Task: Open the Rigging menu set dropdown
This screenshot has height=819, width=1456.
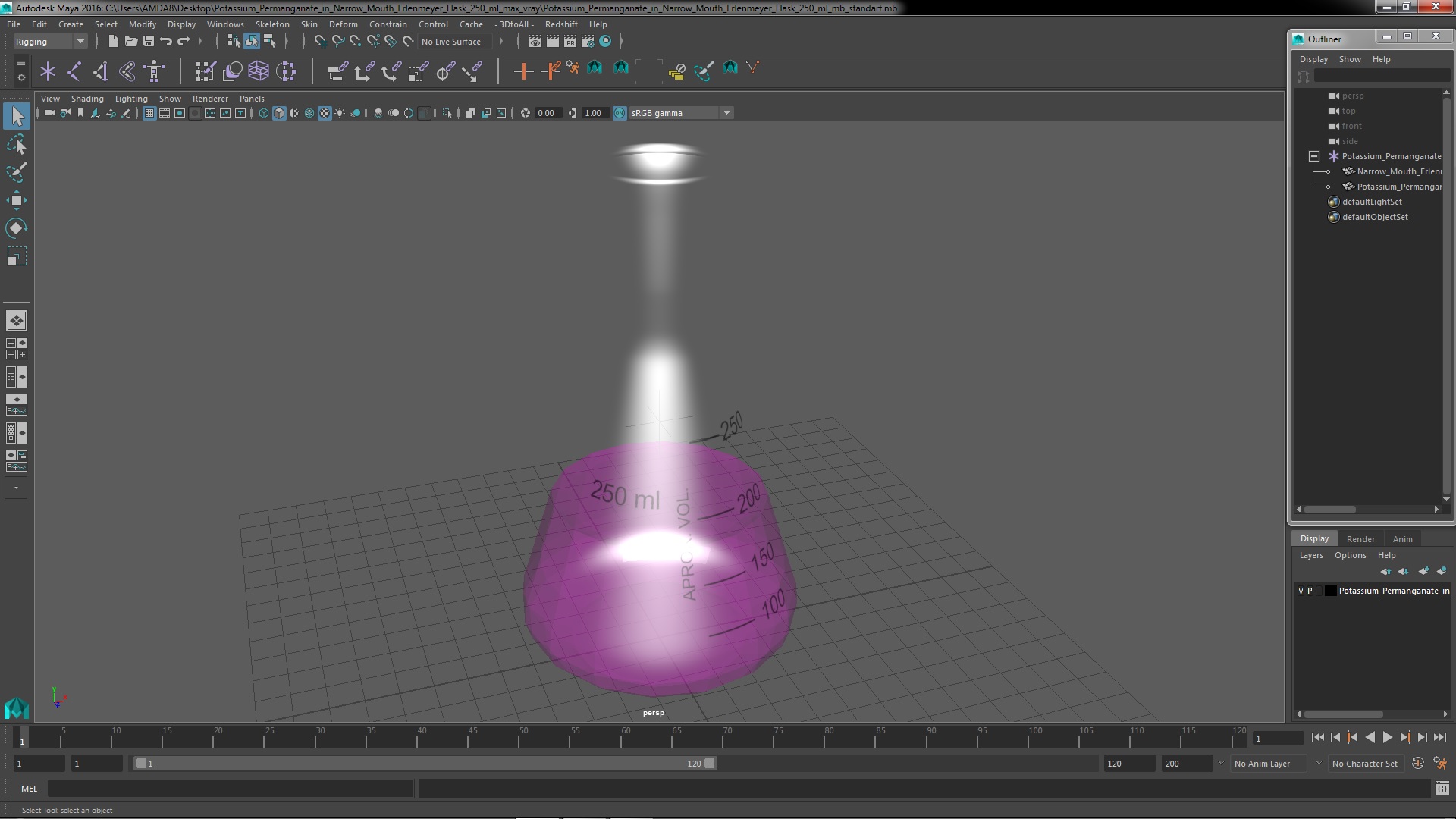Action: pos(49,42)
